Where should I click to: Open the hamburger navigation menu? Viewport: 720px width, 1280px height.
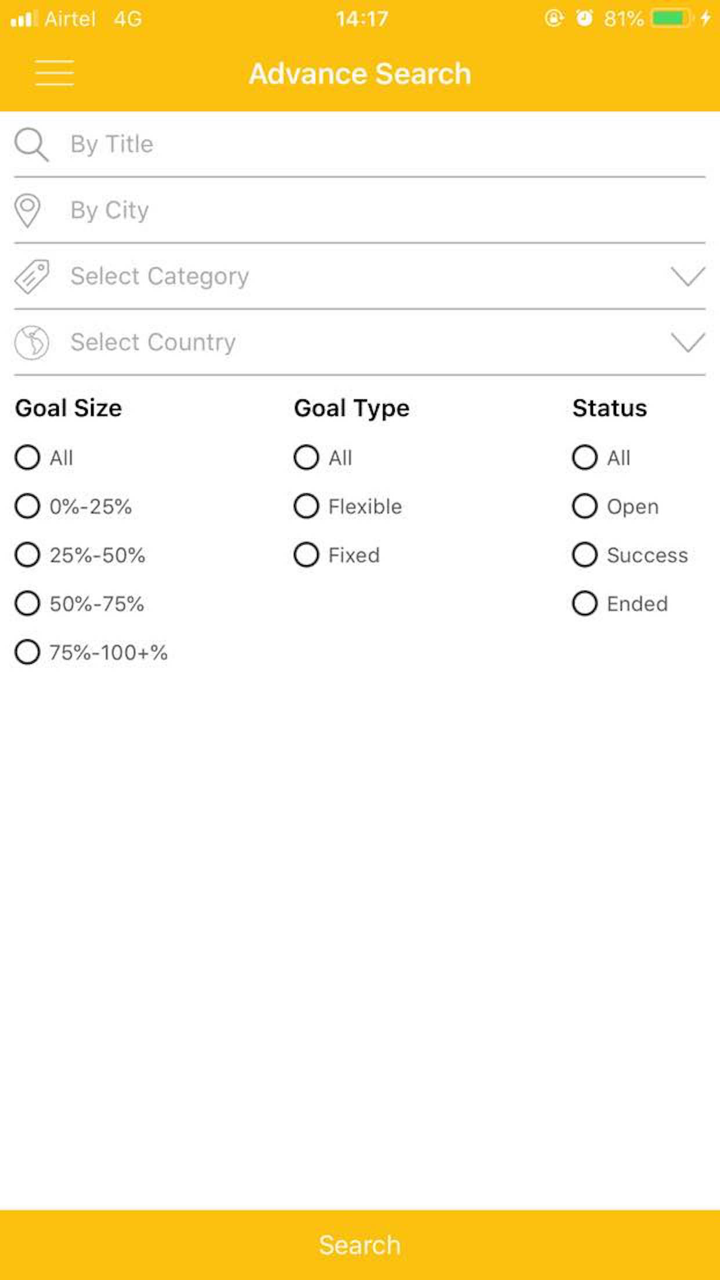(x=54, y=73)
